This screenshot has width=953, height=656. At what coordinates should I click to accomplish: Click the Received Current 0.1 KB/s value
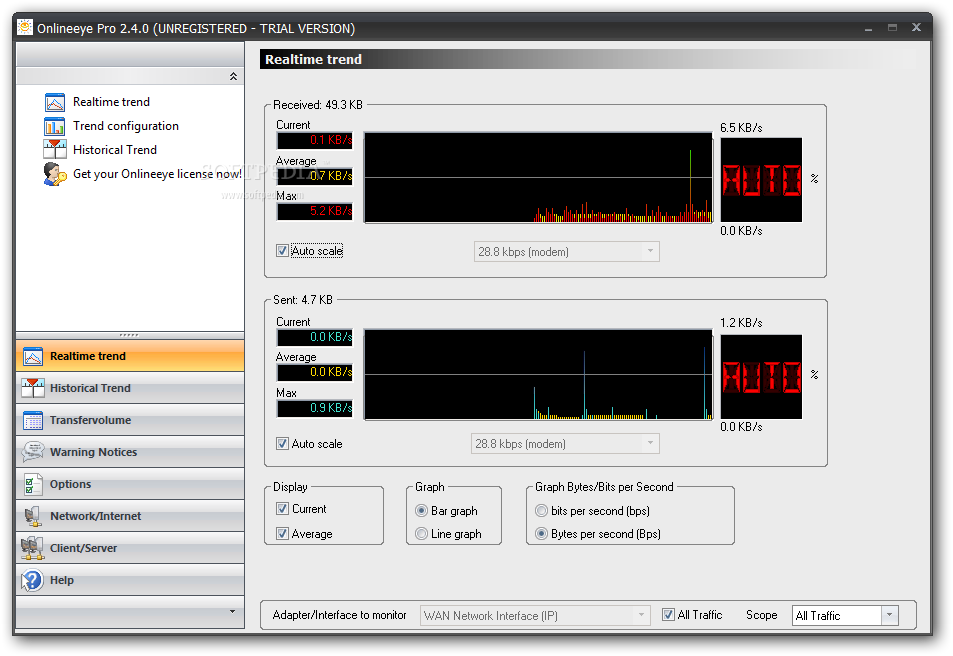(x=315, y=140)
